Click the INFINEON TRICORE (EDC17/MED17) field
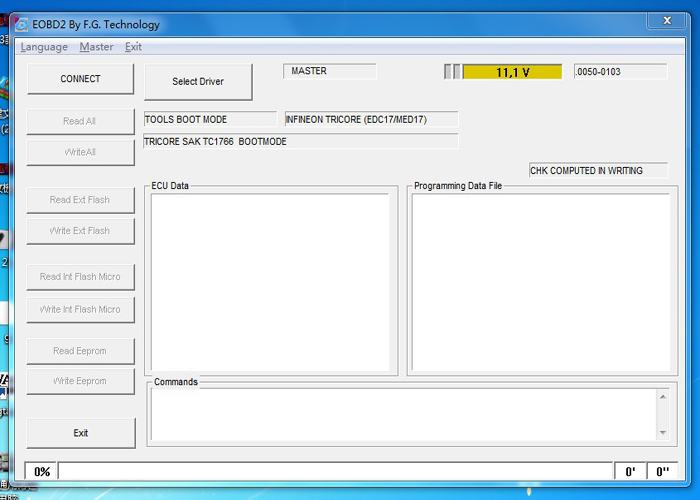 pyautogui.click(x=371, y=120)
